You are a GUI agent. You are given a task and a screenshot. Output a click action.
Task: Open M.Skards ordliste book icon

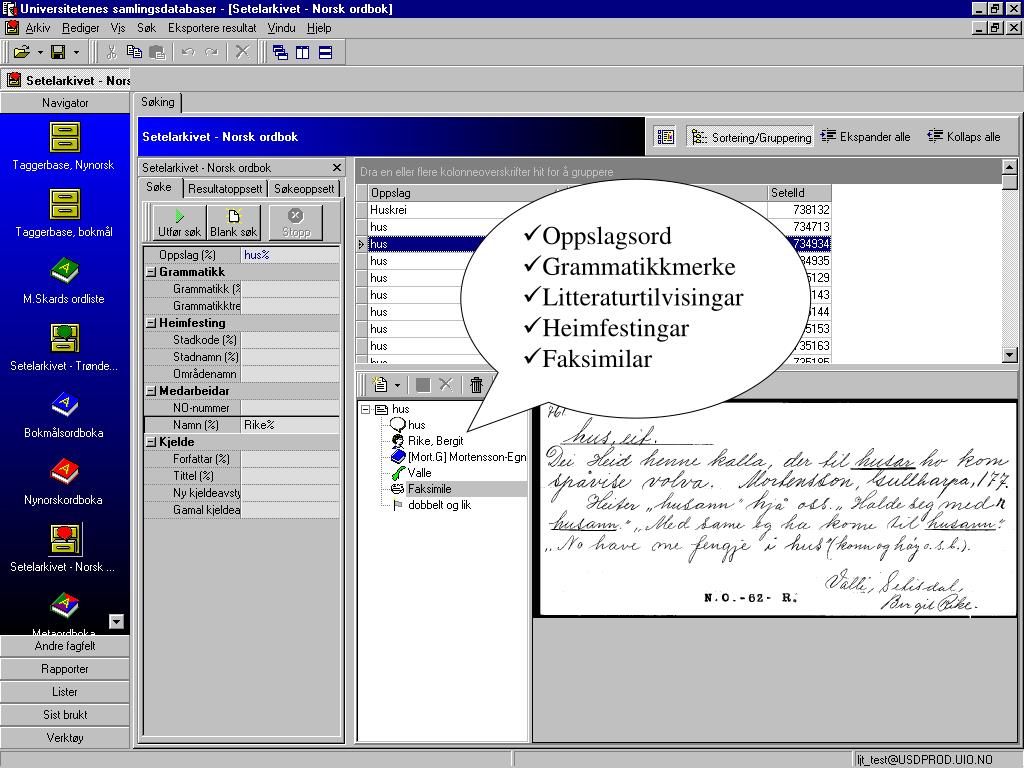[65, 271]
